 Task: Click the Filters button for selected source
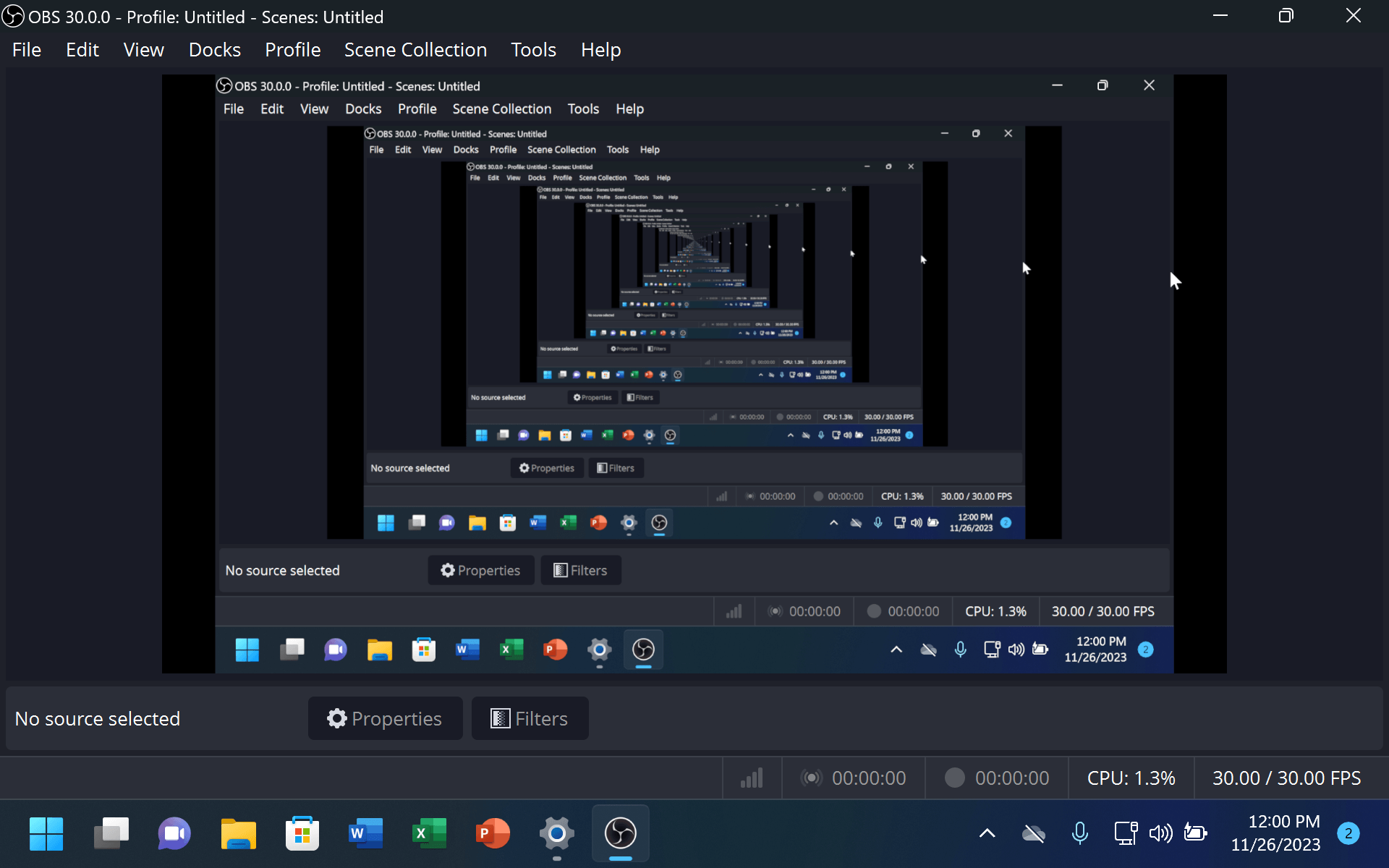coord(528,718)
